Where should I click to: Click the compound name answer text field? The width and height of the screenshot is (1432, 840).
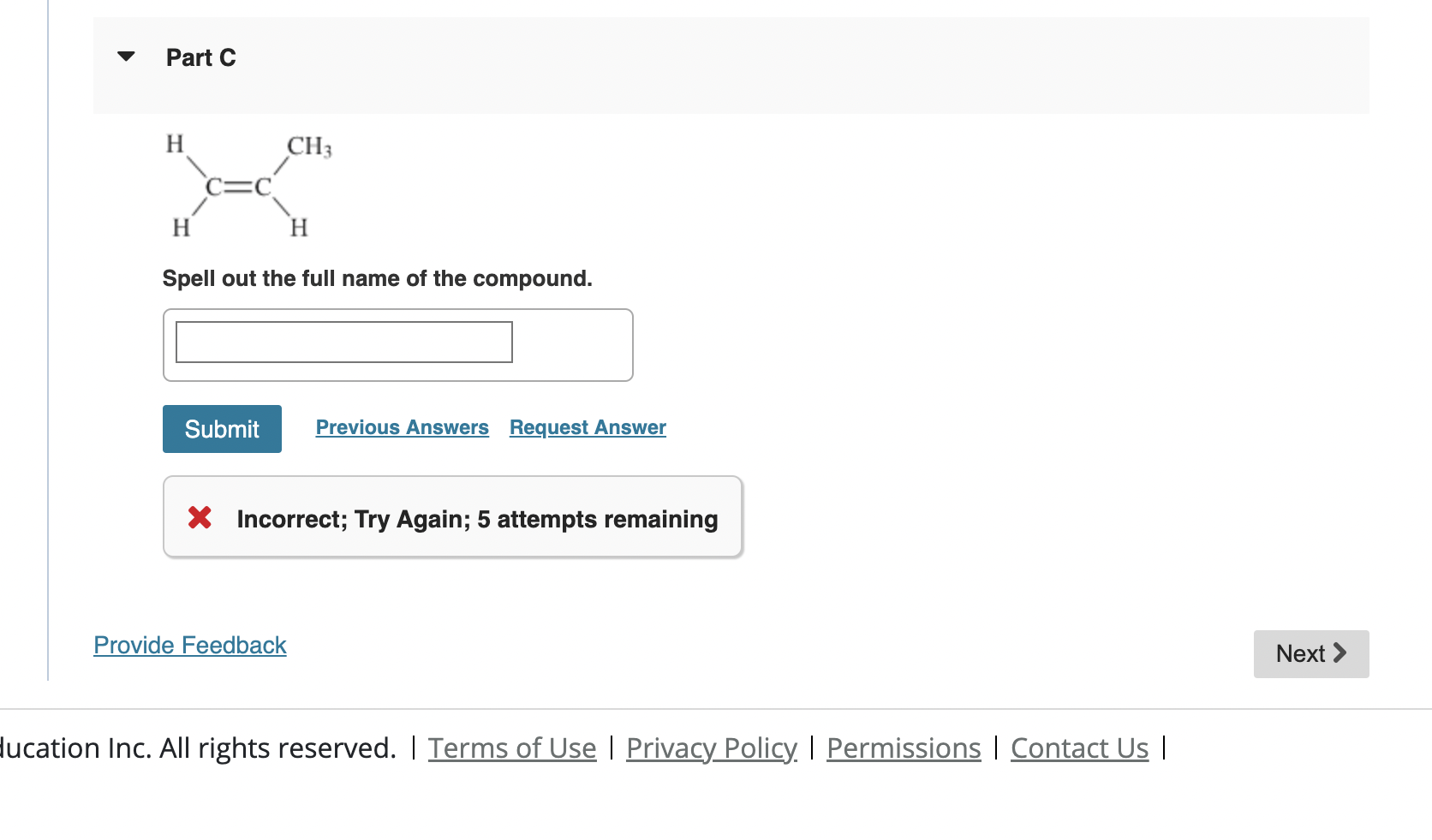343,342
